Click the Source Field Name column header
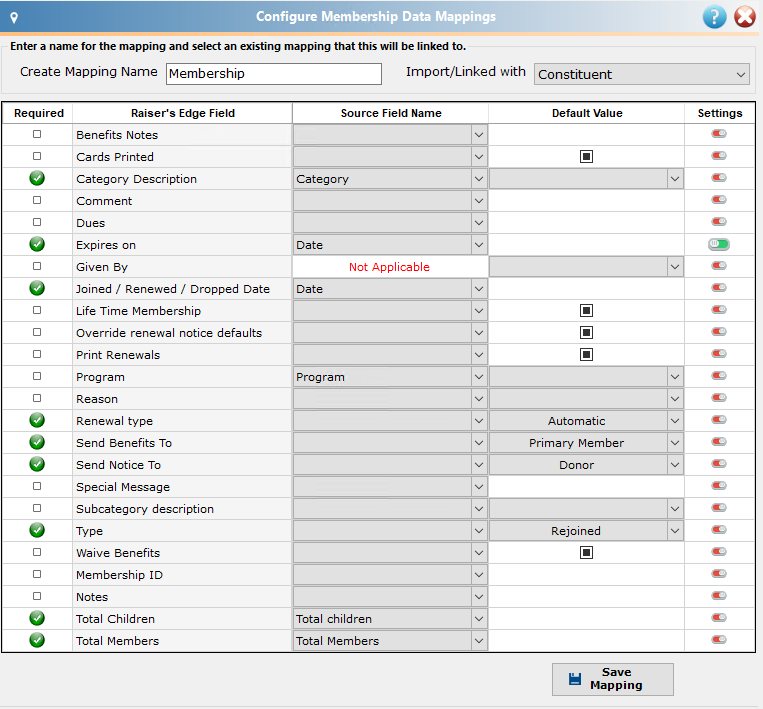This screenshot has width=763, height=709. [x=391, y=113]
